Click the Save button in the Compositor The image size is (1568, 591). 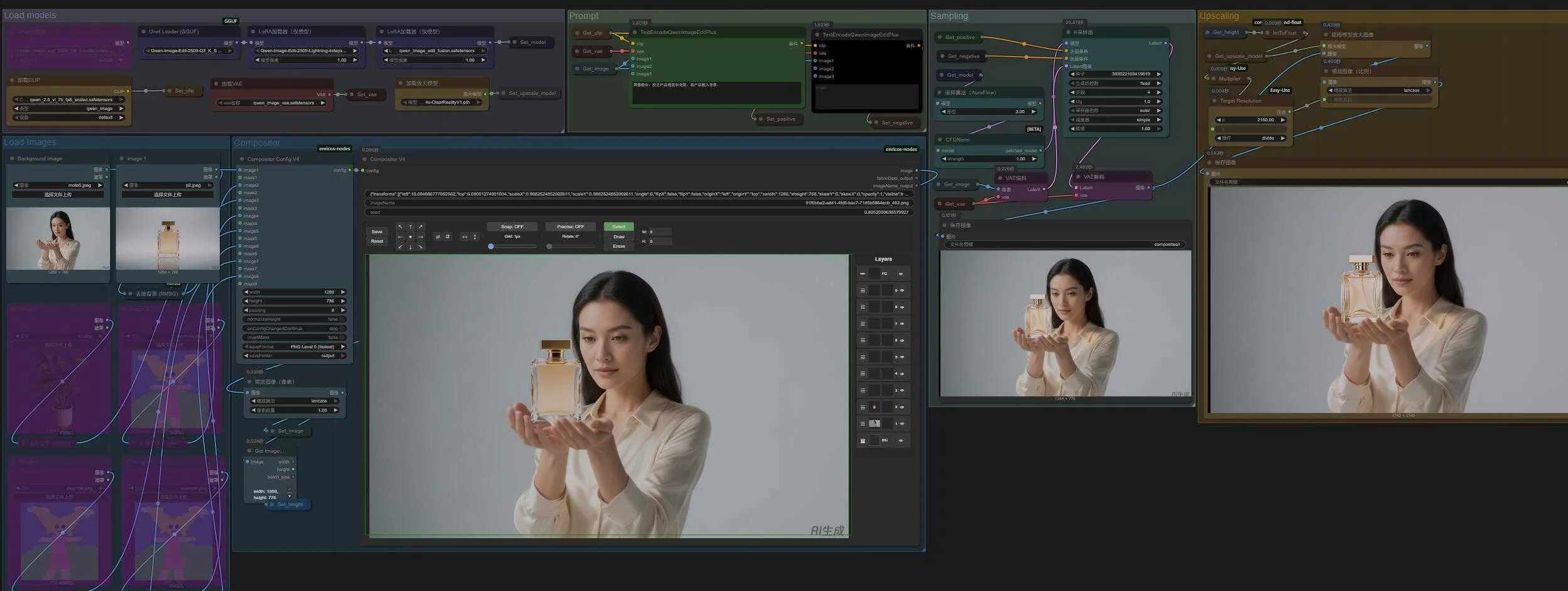click(377, 232)
